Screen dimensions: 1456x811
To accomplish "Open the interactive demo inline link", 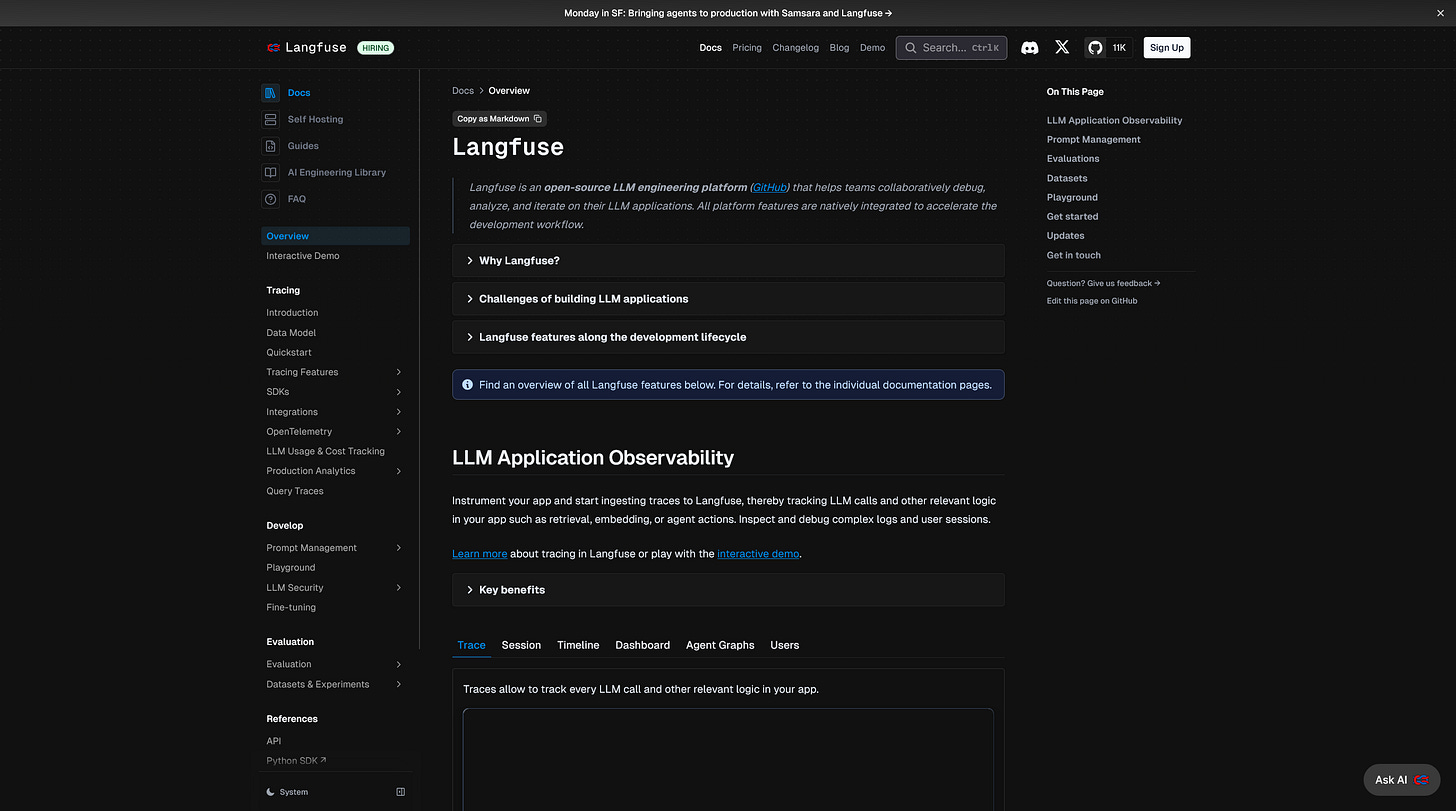I will click(x=758, y=554).
